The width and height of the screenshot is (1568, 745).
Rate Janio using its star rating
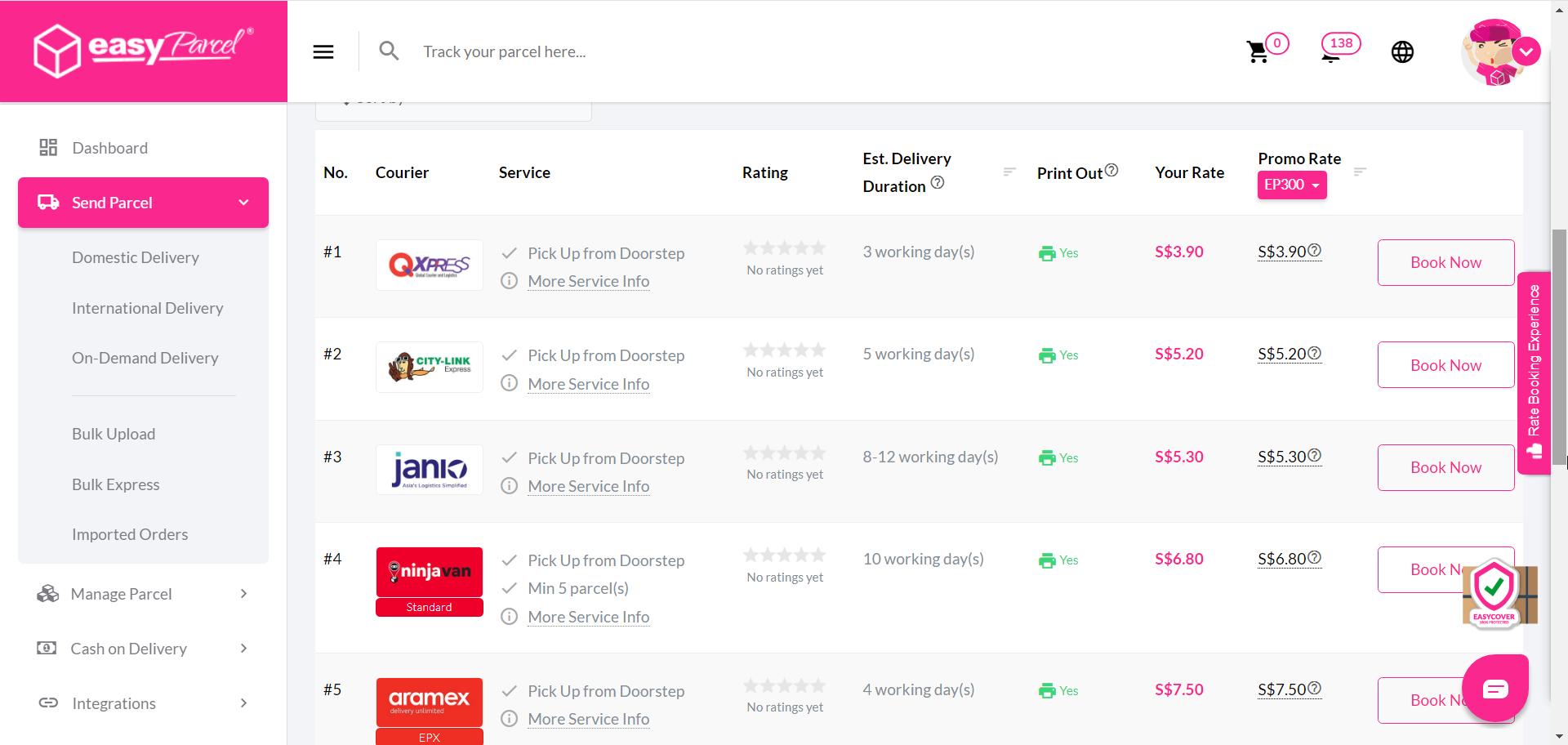784,453
